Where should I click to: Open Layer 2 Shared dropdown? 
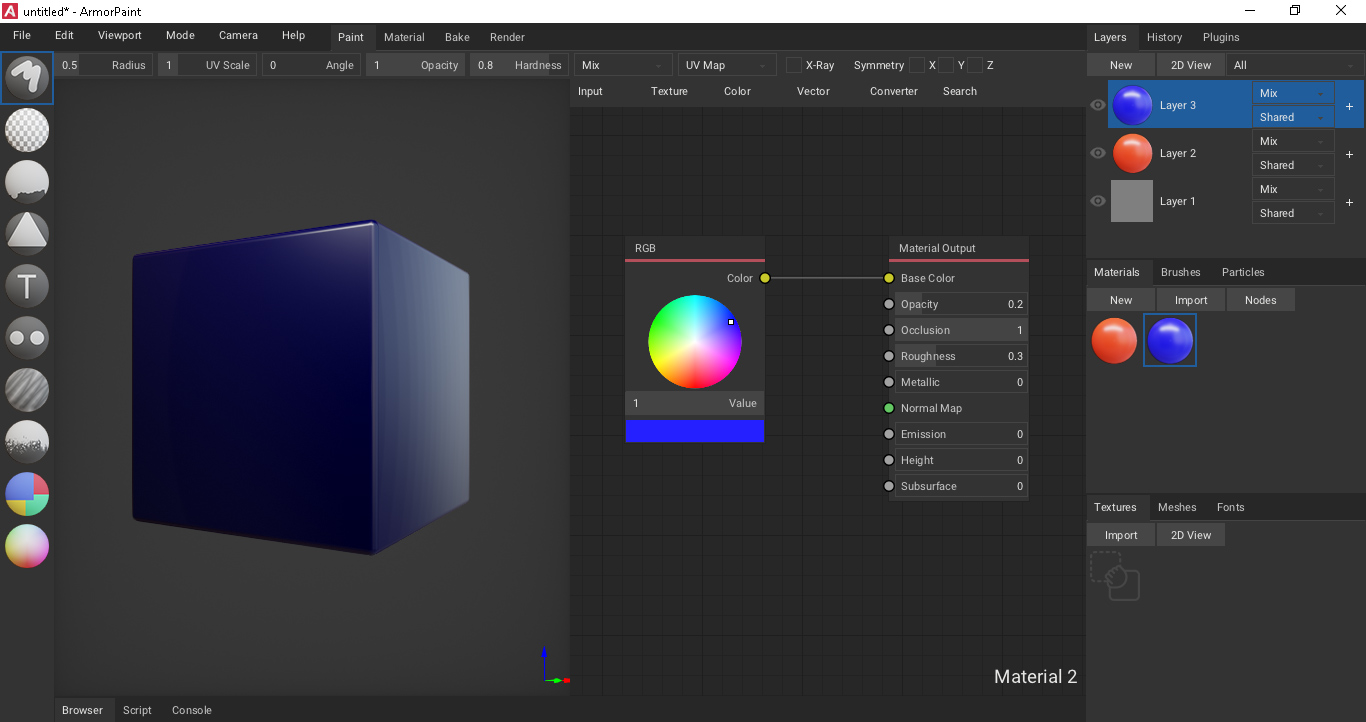[1293, 165]
